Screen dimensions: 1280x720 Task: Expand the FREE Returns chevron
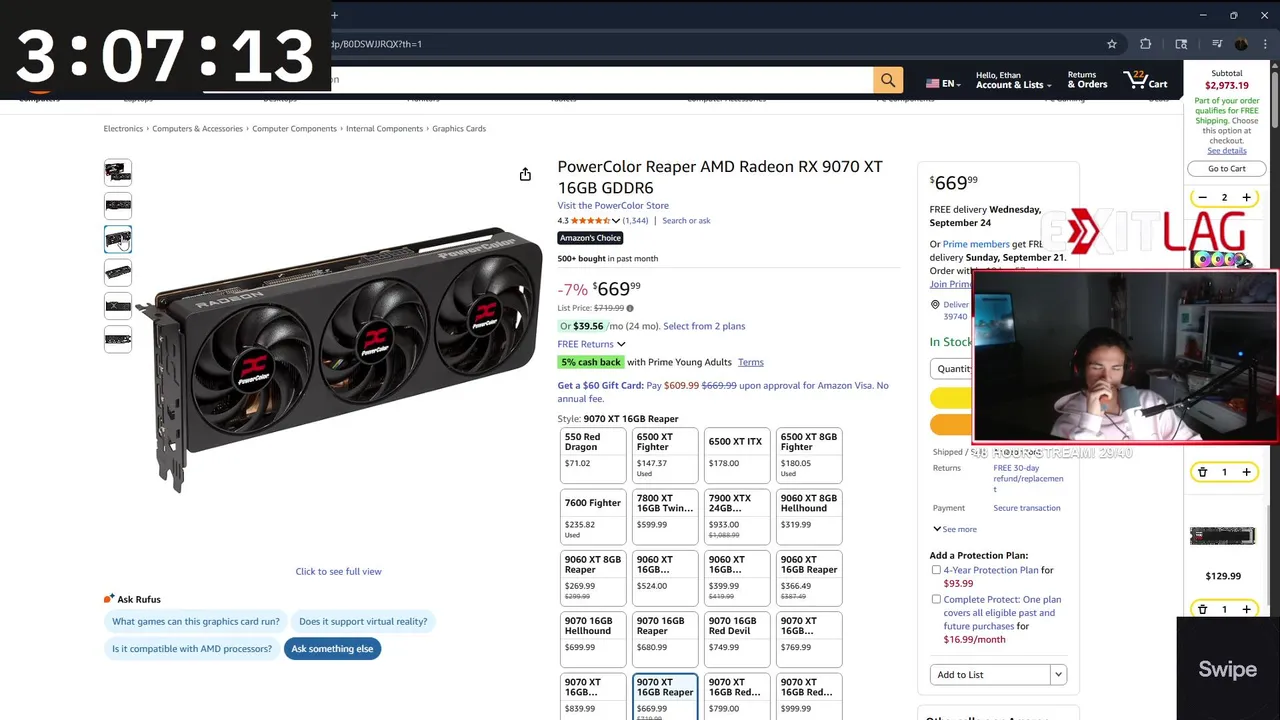click(x=621, y=344)
